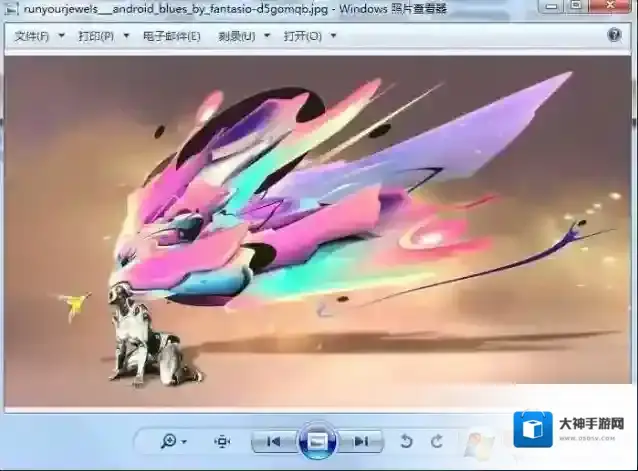This screenshot has width=638, height=471.
Task: Expand the 打开(O) dropdown arrow
Action: (x=333, y=36)
